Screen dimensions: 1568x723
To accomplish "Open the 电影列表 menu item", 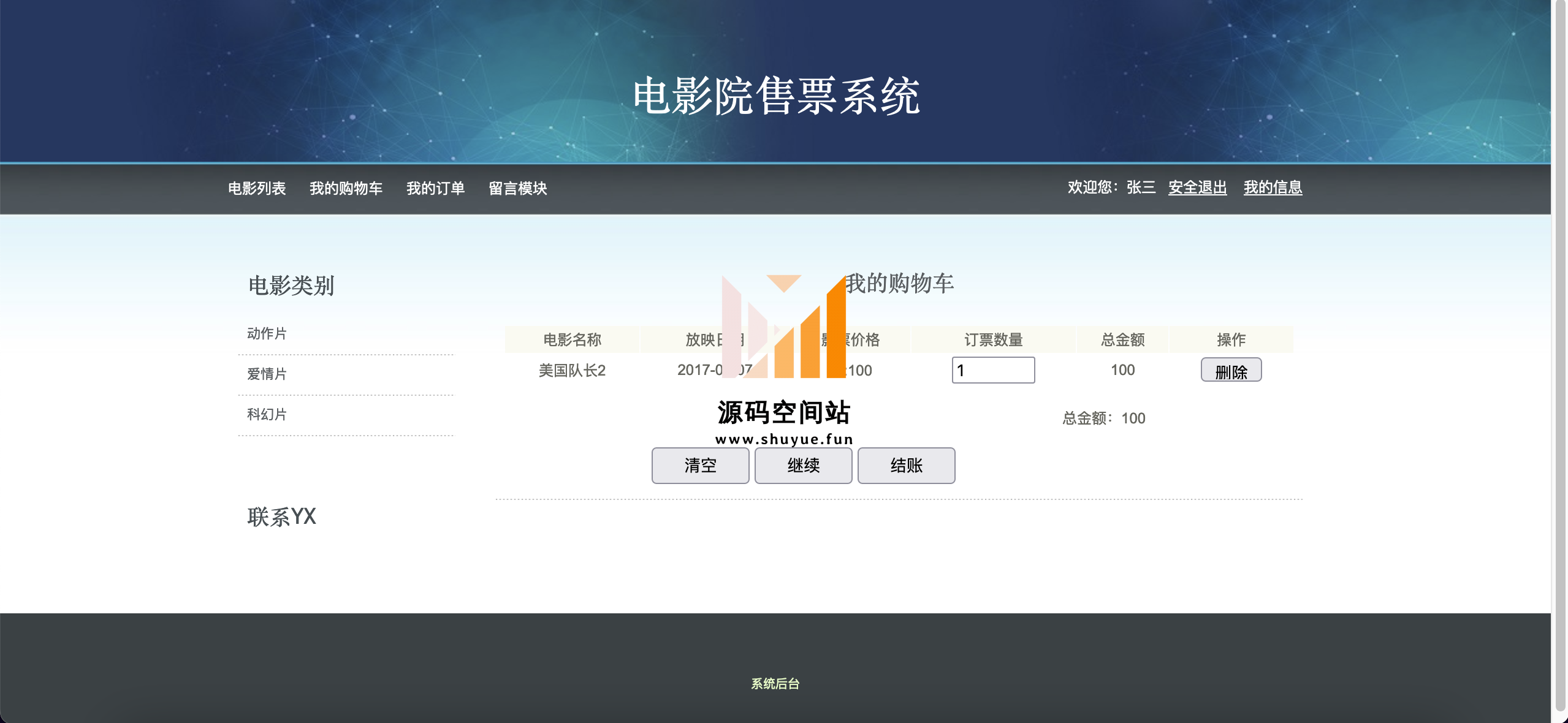I will coord(257,188).
